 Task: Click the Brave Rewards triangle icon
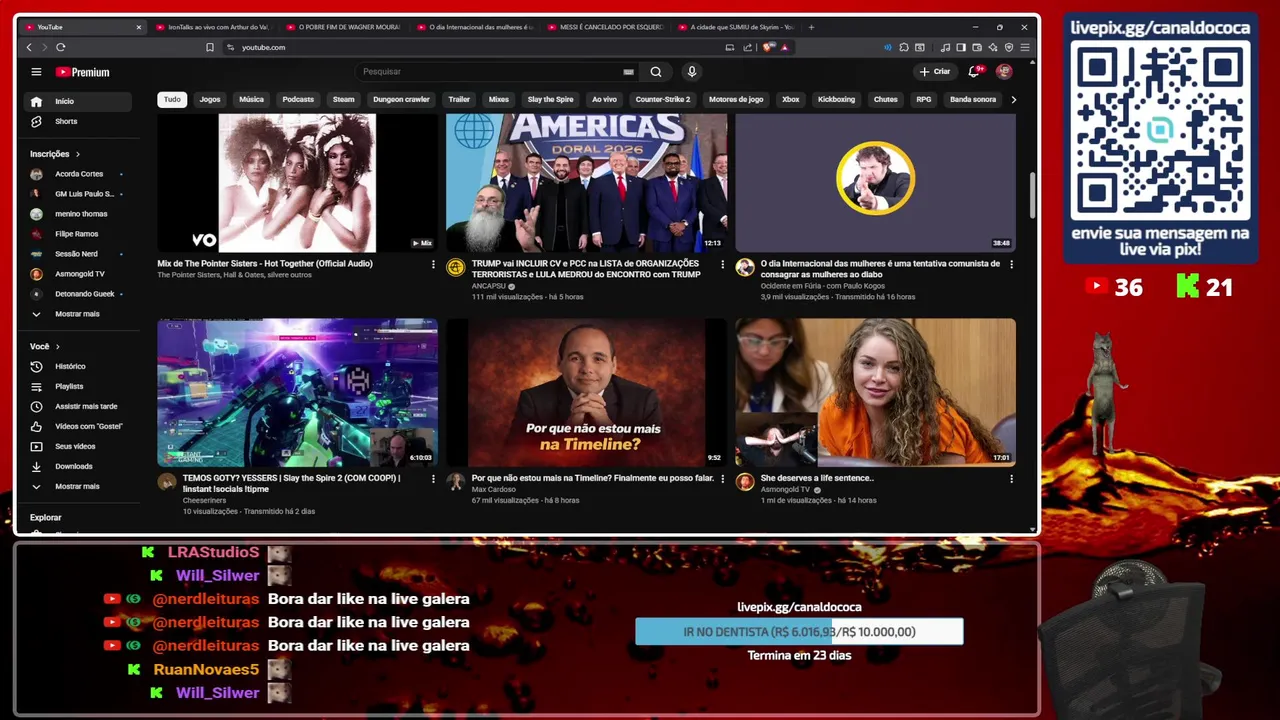784,47
